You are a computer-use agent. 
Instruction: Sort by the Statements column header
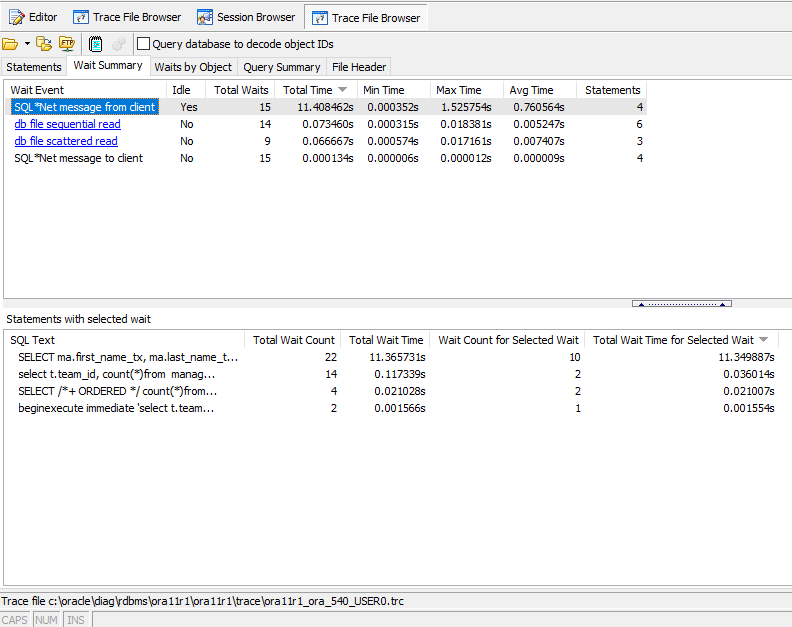pos(612,90)
